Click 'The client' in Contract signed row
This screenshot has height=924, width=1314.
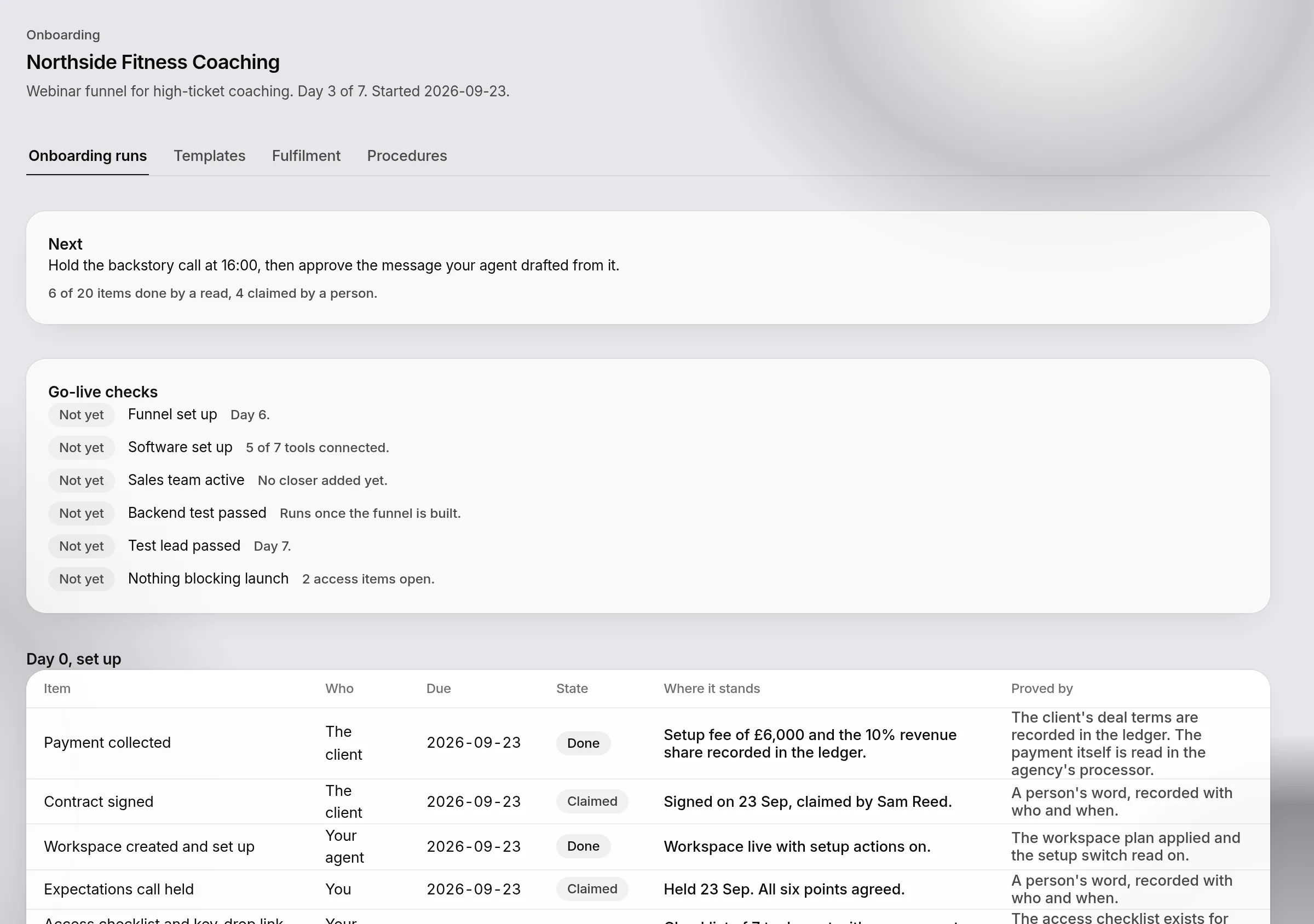344,801
